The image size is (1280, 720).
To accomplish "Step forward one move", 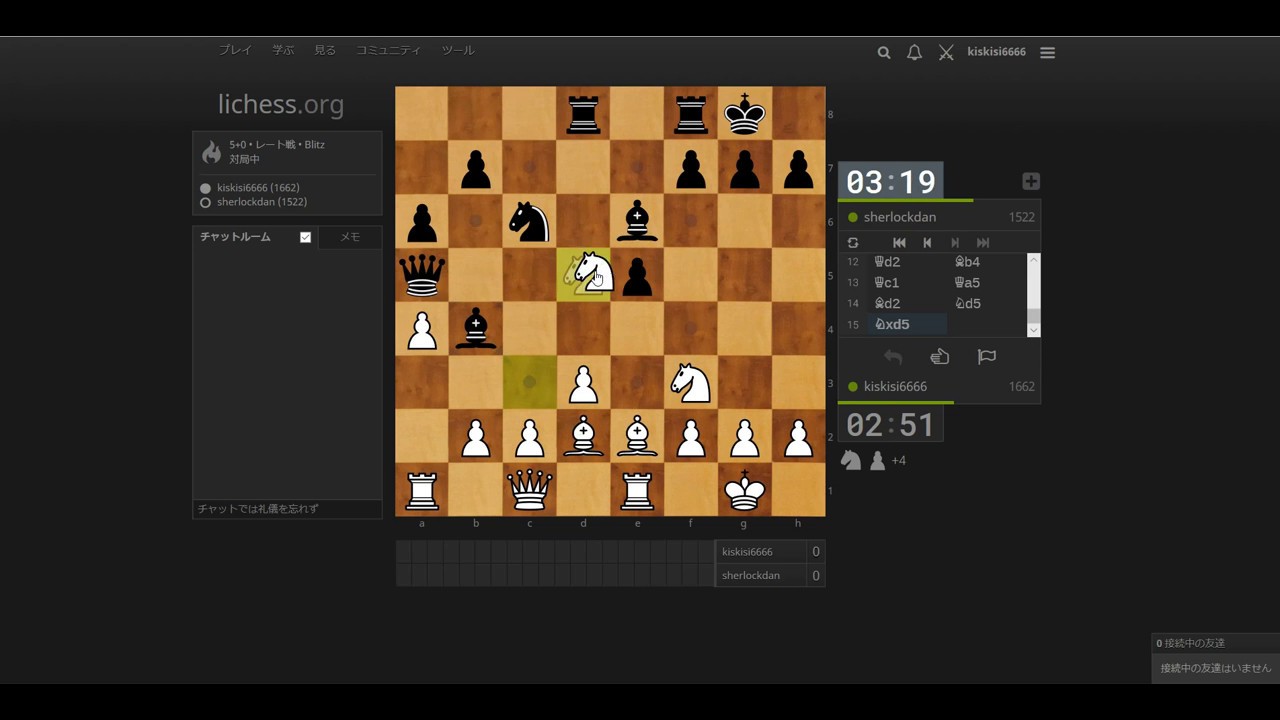I will (x=955, y=243).
